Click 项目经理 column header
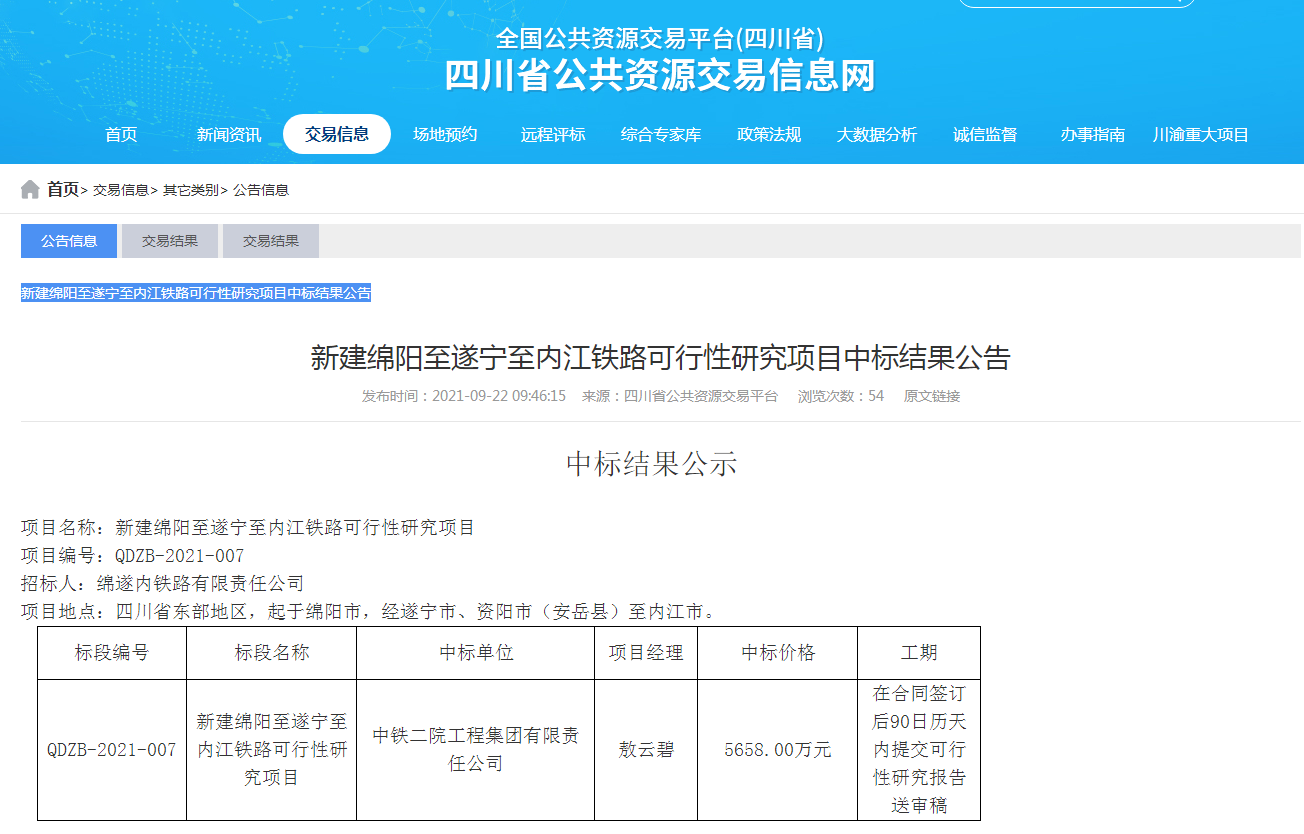1304x834 pixels. coord(646,653)
